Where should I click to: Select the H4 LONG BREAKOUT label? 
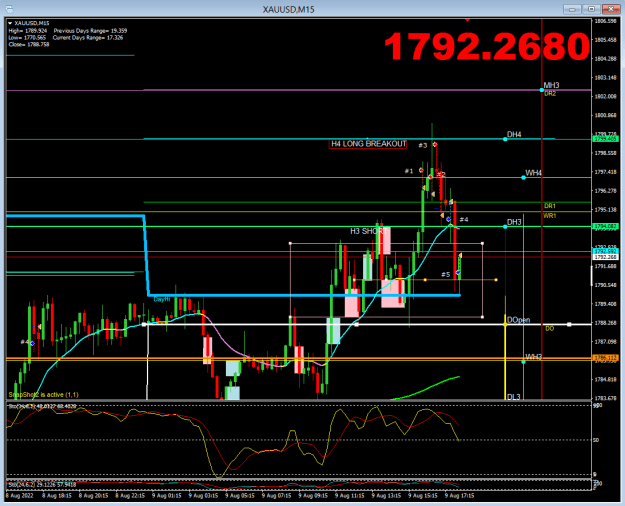pos(368,144)
